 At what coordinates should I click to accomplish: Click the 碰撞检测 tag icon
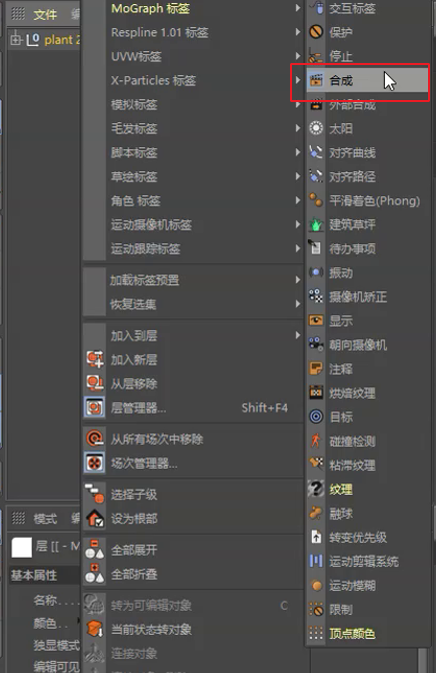click(316, 440)
